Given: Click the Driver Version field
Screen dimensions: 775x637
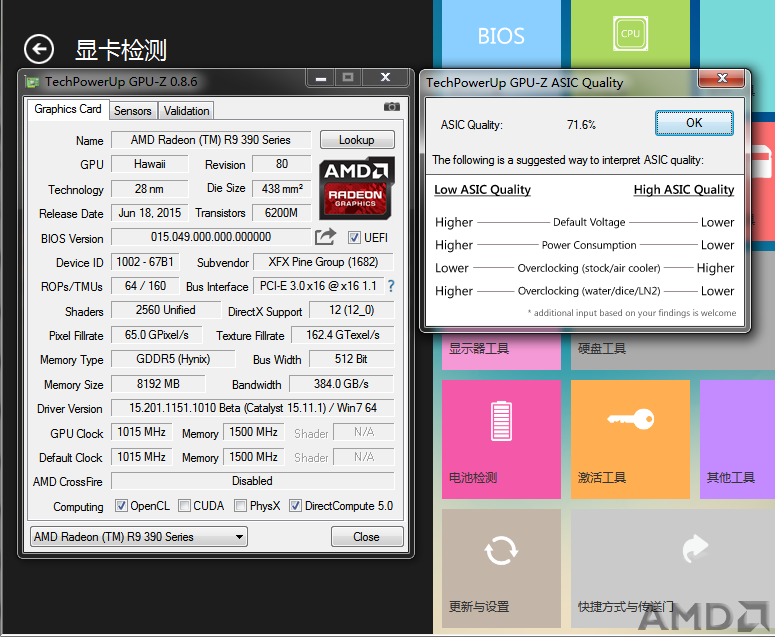Looking at the screenshot, I should tap(253, 408).
